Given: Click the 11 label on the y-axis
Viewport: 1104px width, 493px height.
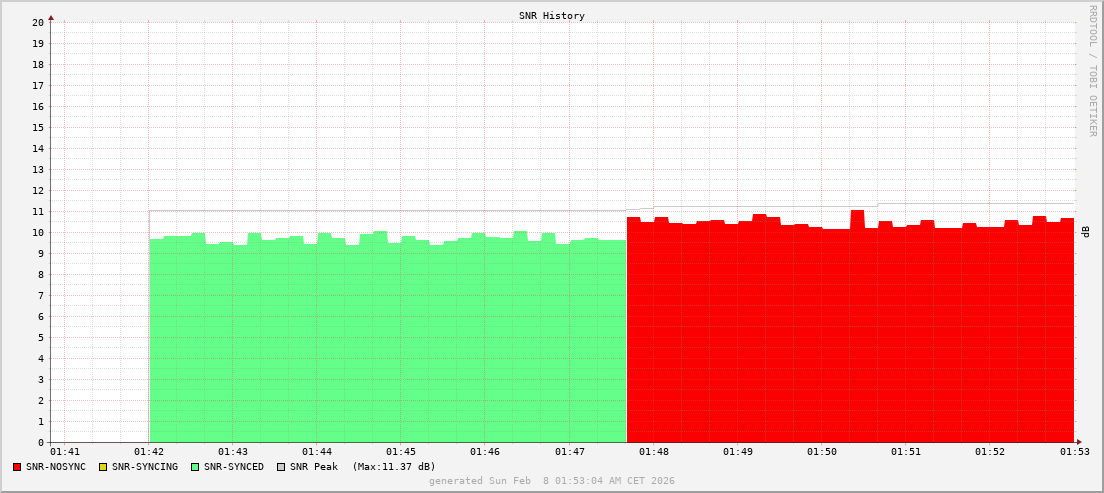Looking at the screenshot, I should pyautogui.click(x=38, y=211).
